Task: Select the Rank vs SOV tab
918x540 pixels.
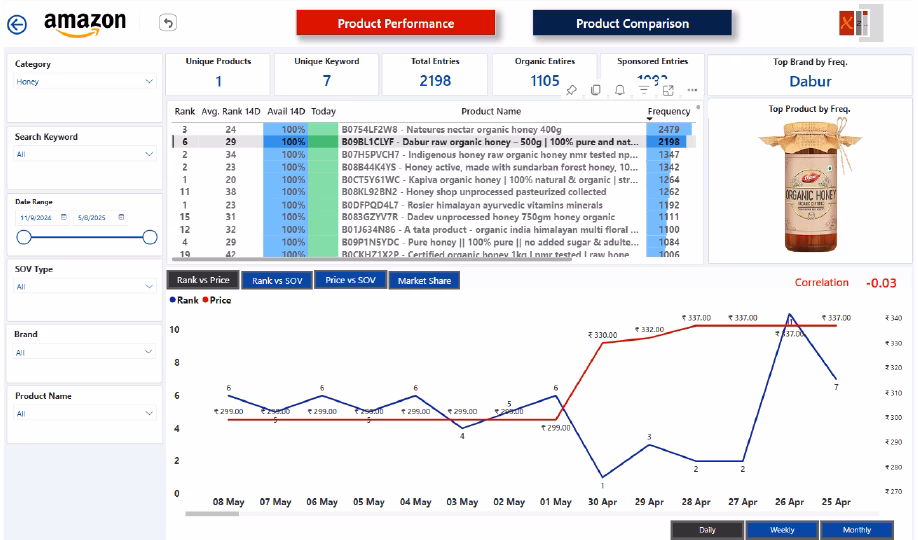Action: tap(277, 281)
